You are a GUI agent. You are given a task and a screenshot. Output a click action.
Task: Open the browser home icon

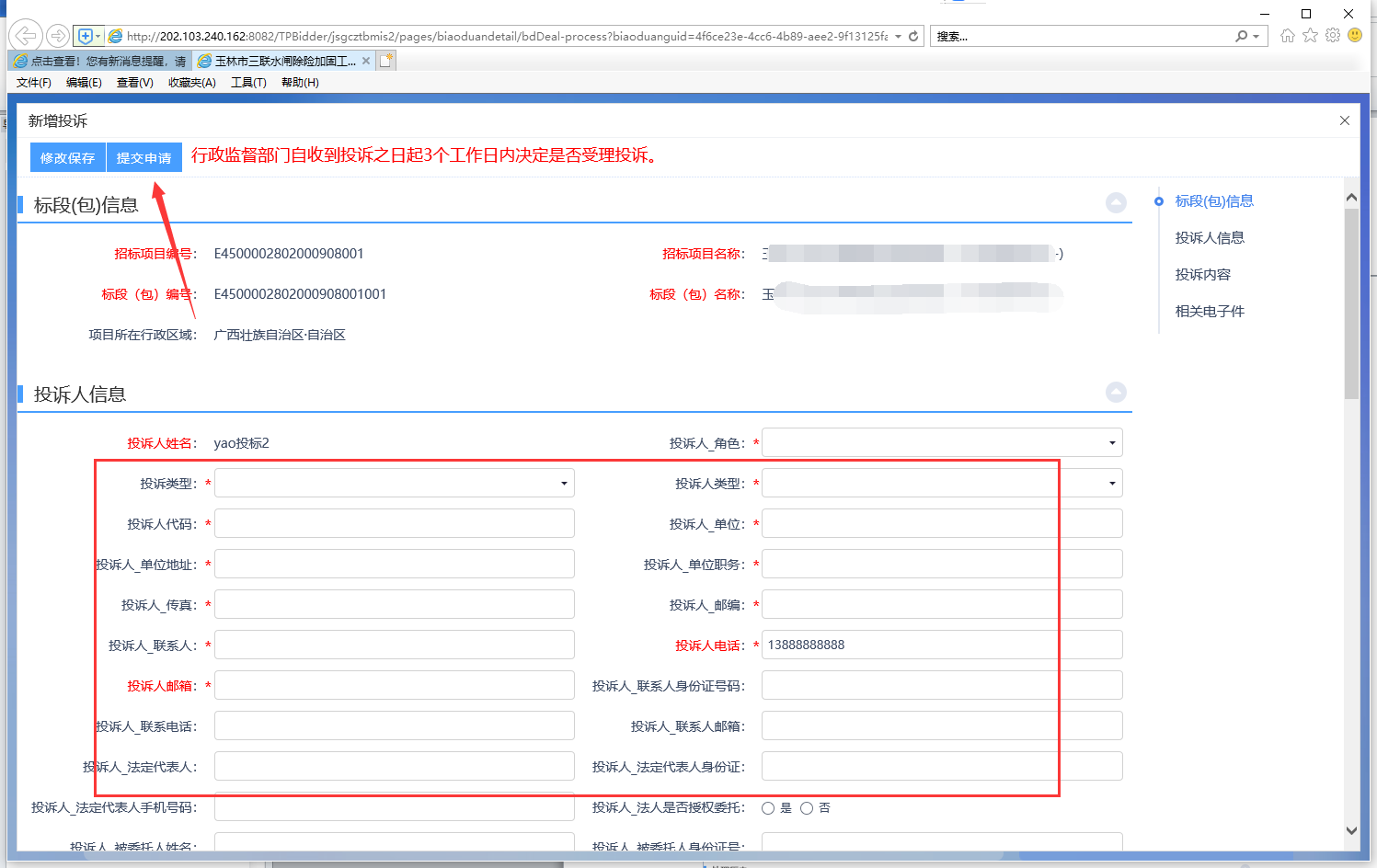(x=1288, y=36)
